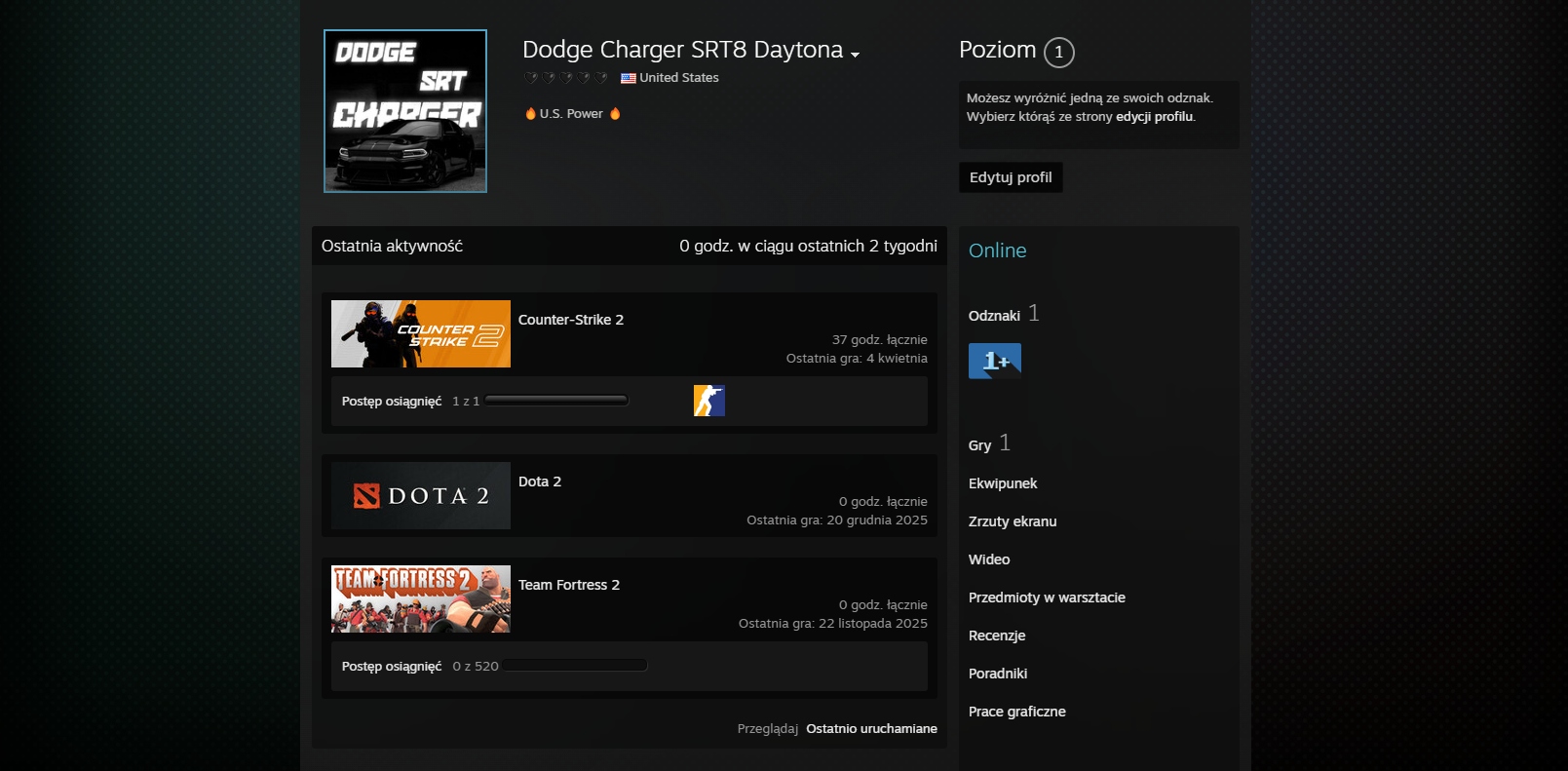Click the Team Fortress 2 achievement progress bar
Screen dimensions: 1568x771
pyautogui.click(x=576, y=666)
